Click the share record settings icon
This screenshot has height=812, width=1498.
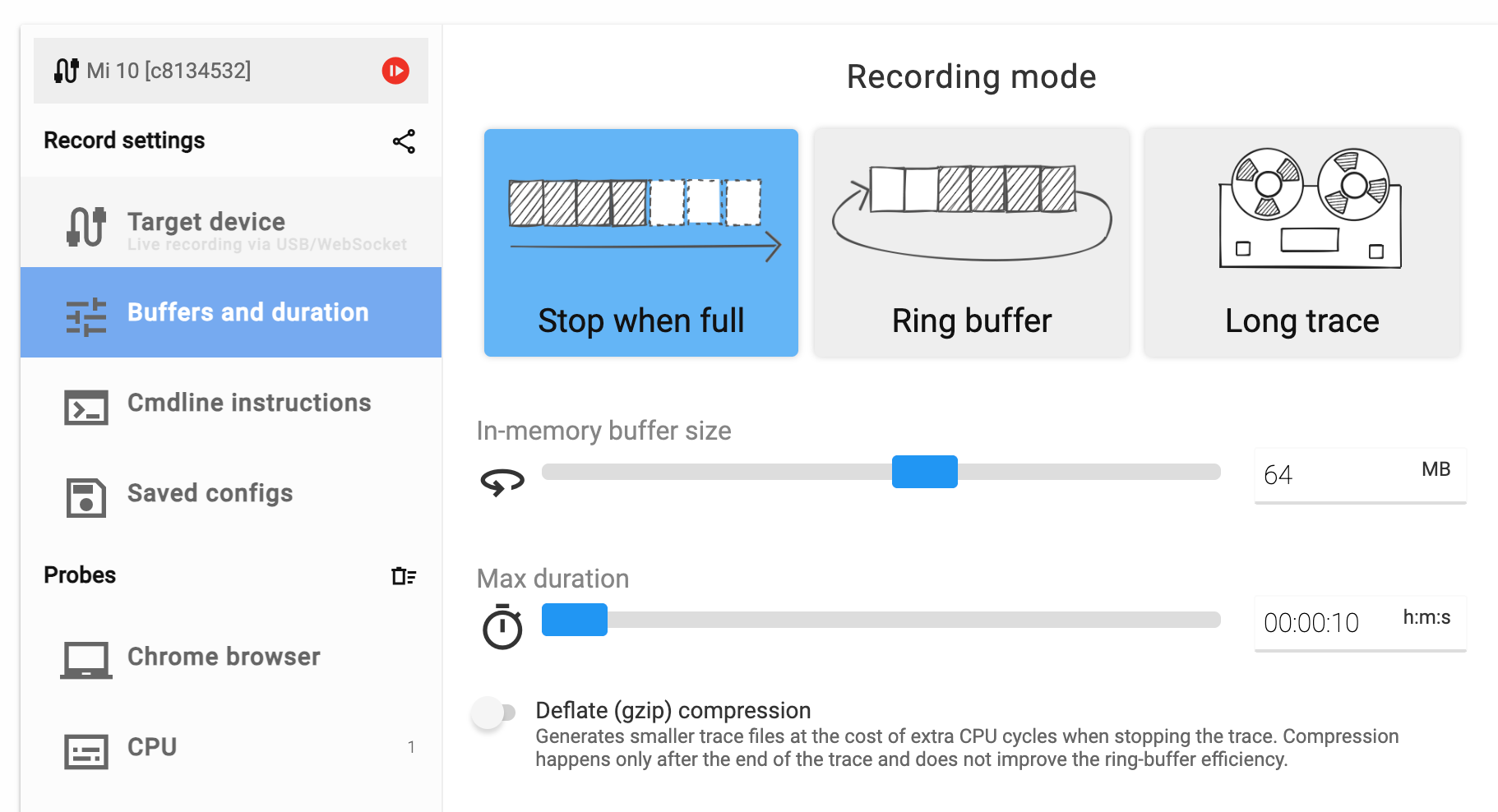(x=404, y=141)
